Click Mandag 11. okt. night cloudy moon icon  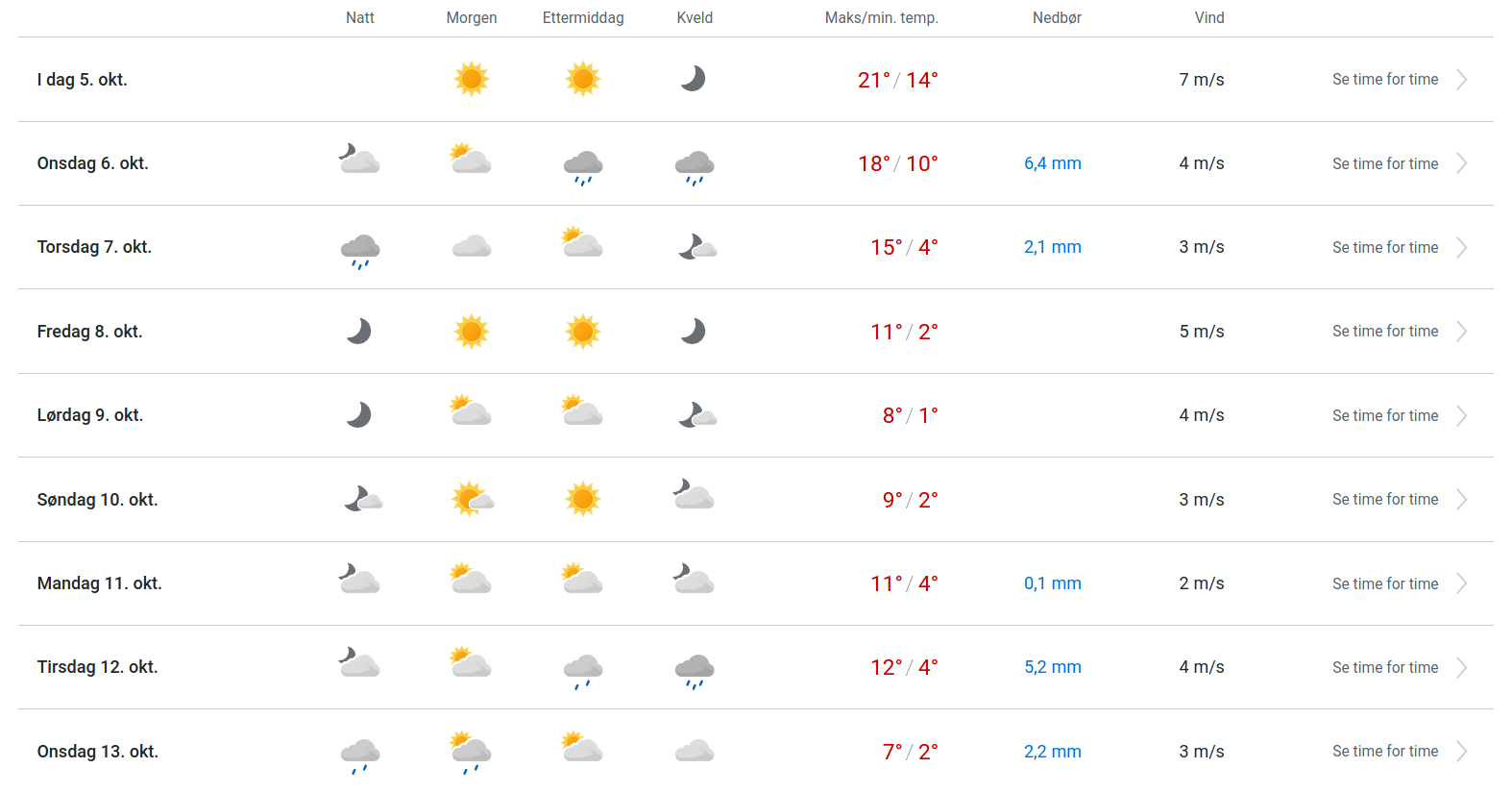click(x=360, y=580)
